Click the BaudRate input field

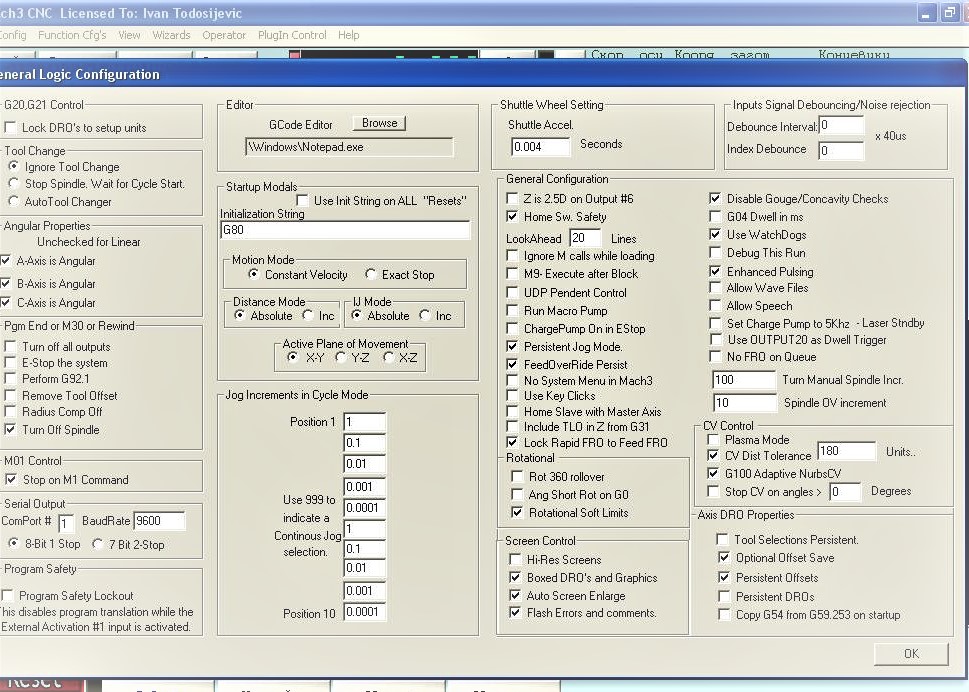pos(159,521)
